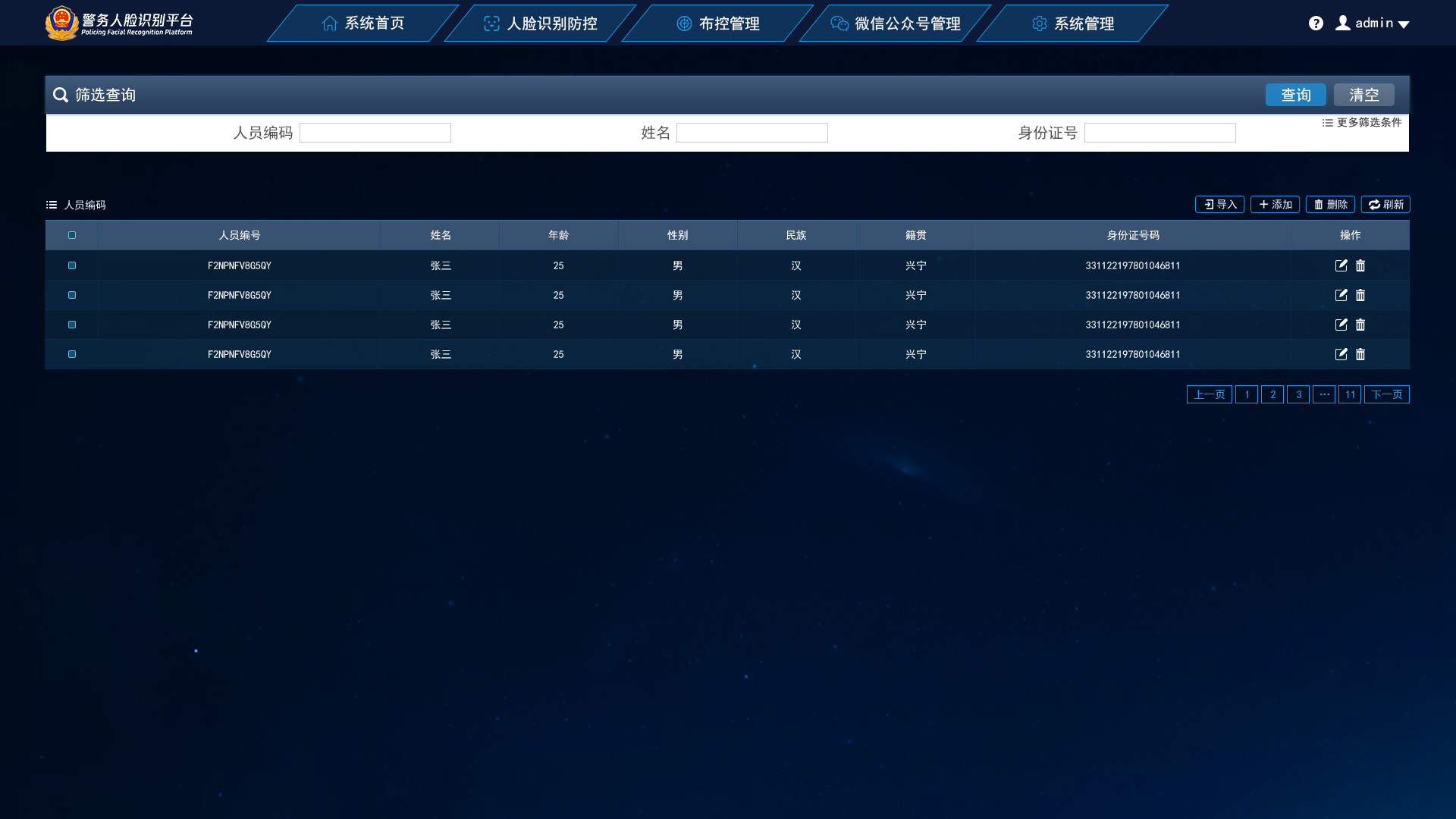Viewport: 1456px width, 819px height.
Task: Focus the 身份证号 input field
Action: coord(1159,133)
